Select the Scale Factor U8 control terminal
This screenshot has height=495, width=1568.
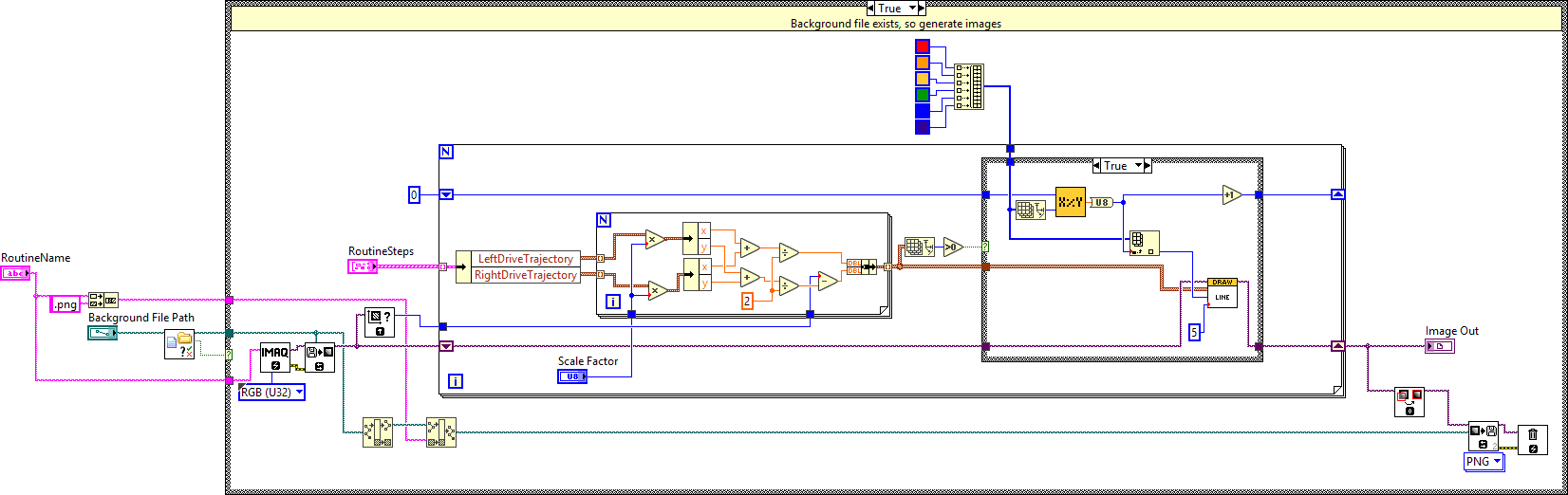pyautogui.click(x=572, y=376)
